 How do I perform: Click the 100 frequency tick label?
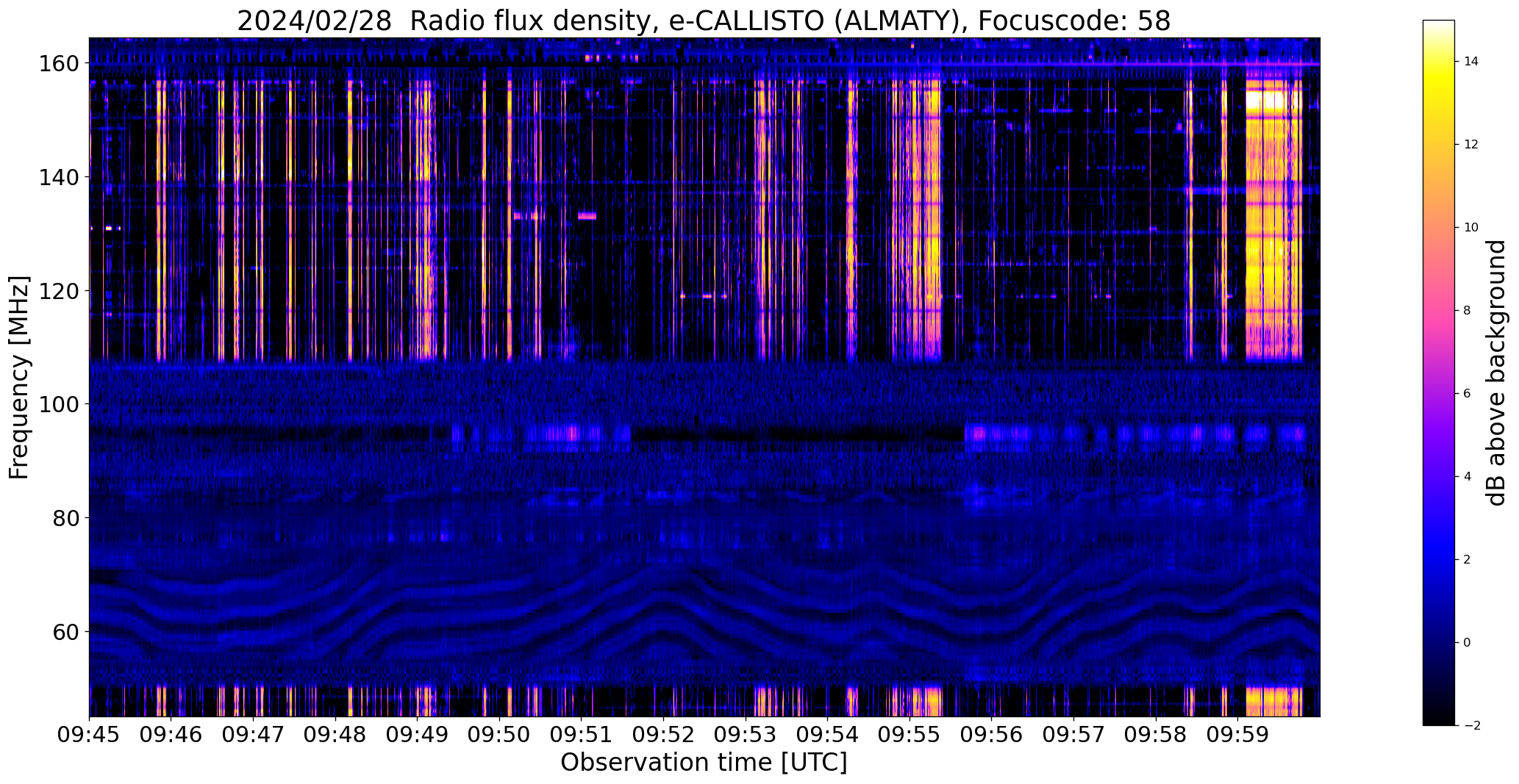click(58, 404)
